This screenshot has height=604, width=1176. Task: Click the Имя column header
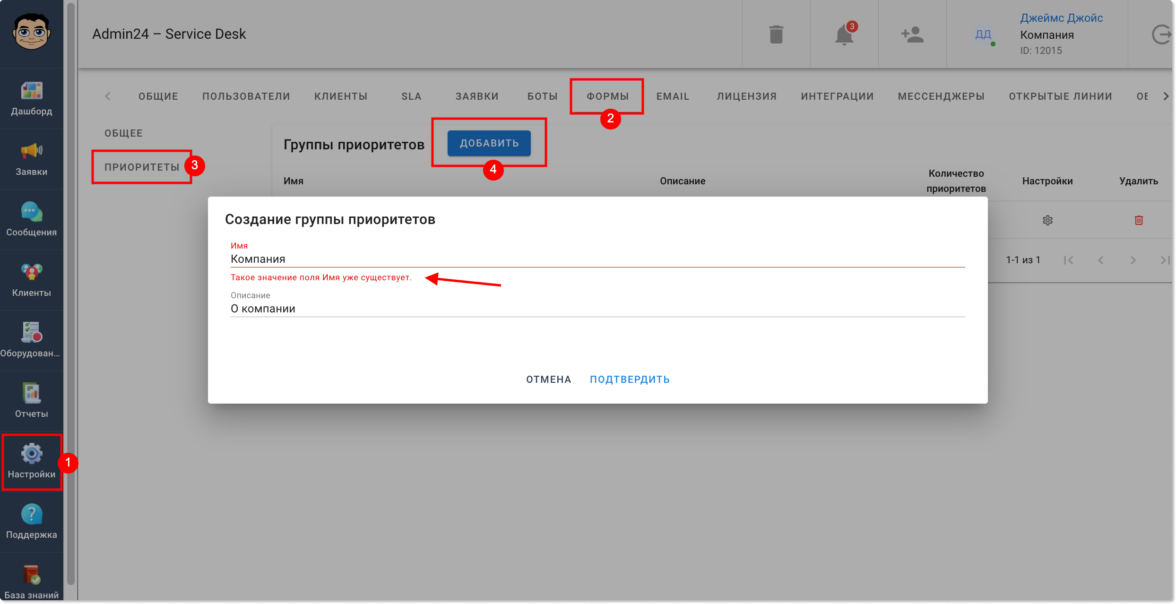pos(293,181)
